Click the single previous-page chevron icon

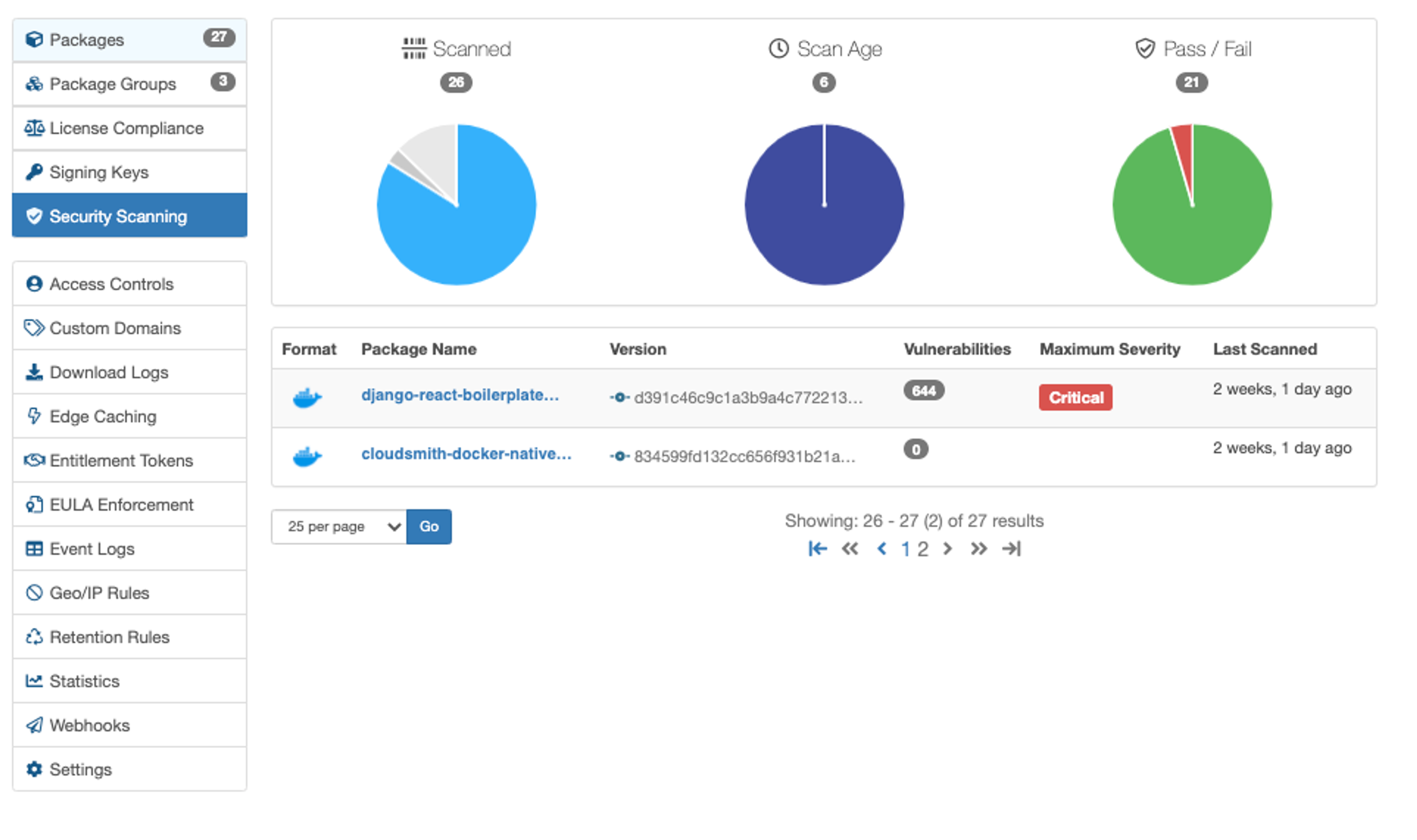click(882, 549)
